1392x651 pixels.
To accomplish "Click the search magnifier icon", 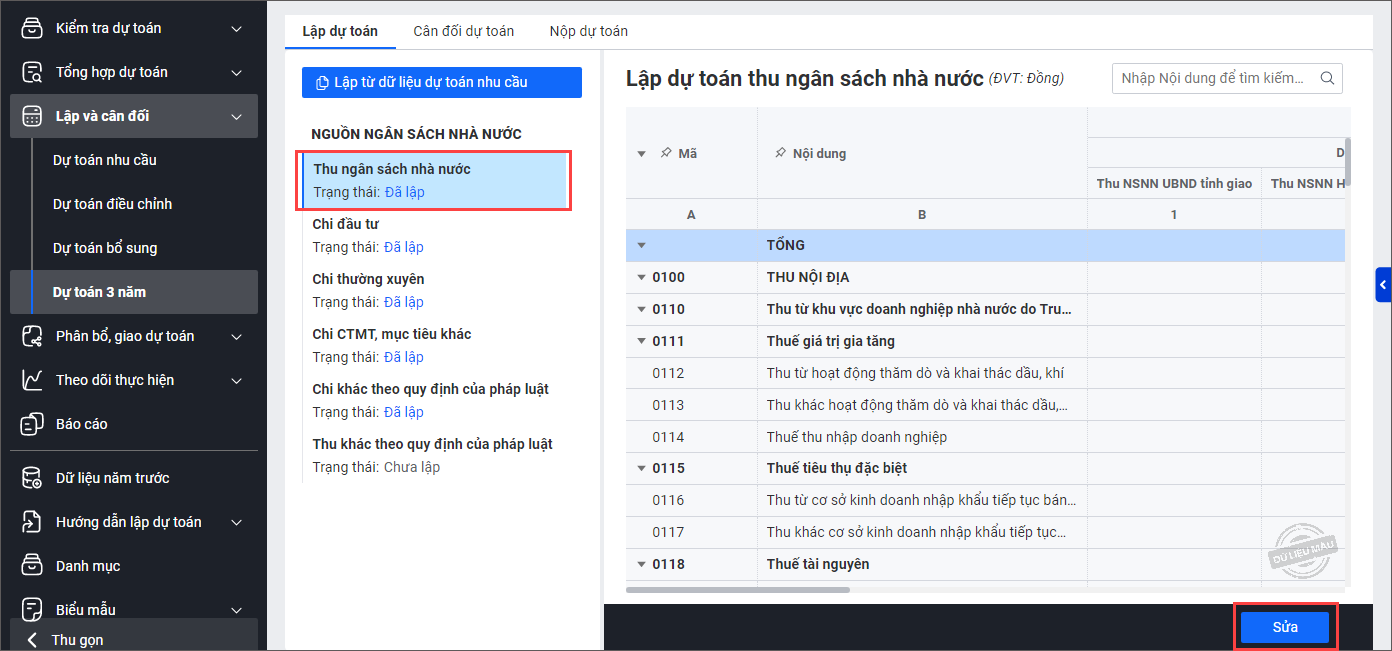I will point(1328,78).
